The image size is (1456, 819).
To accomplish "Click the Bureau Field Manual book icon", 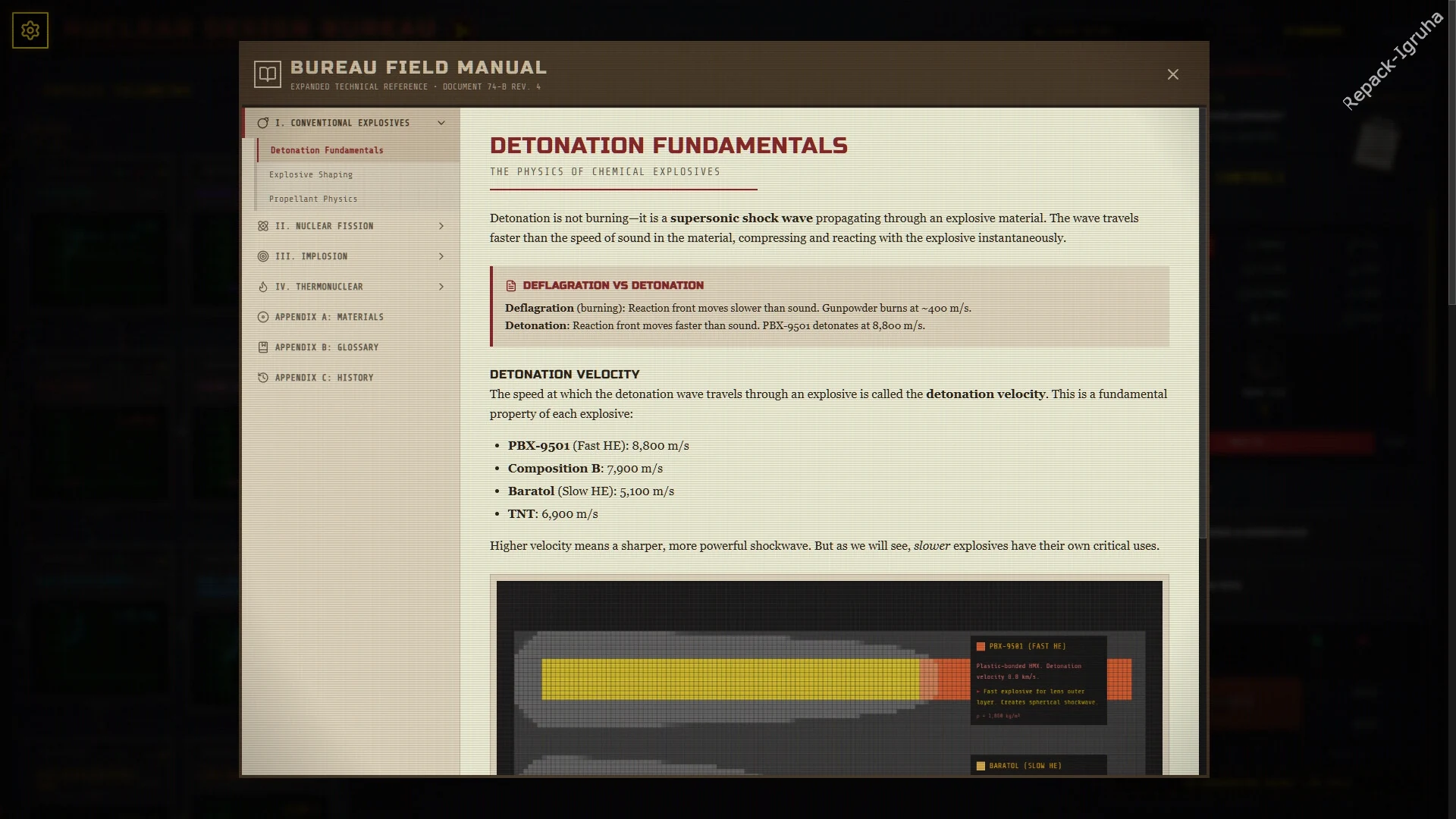I will [x=268, y=74].
